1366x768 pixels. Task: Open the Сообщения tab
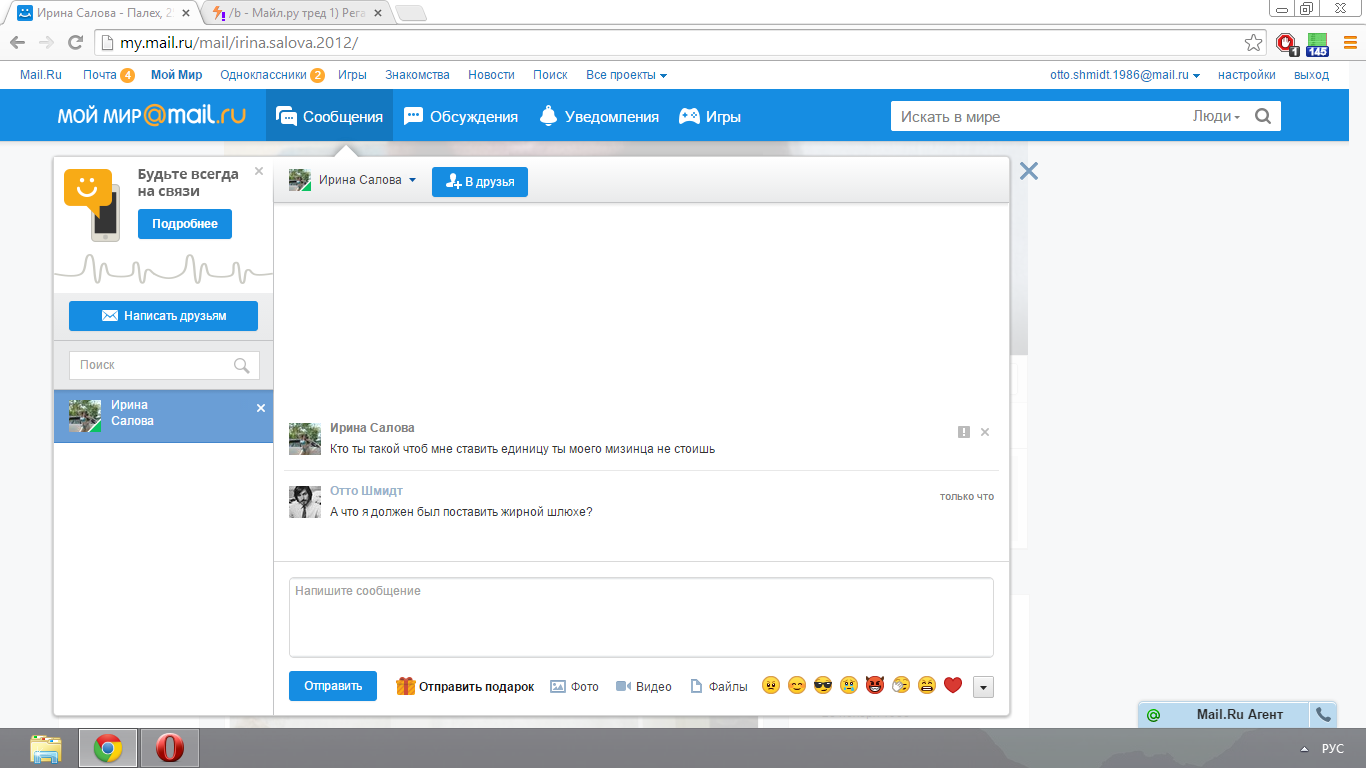pos(329,116)
